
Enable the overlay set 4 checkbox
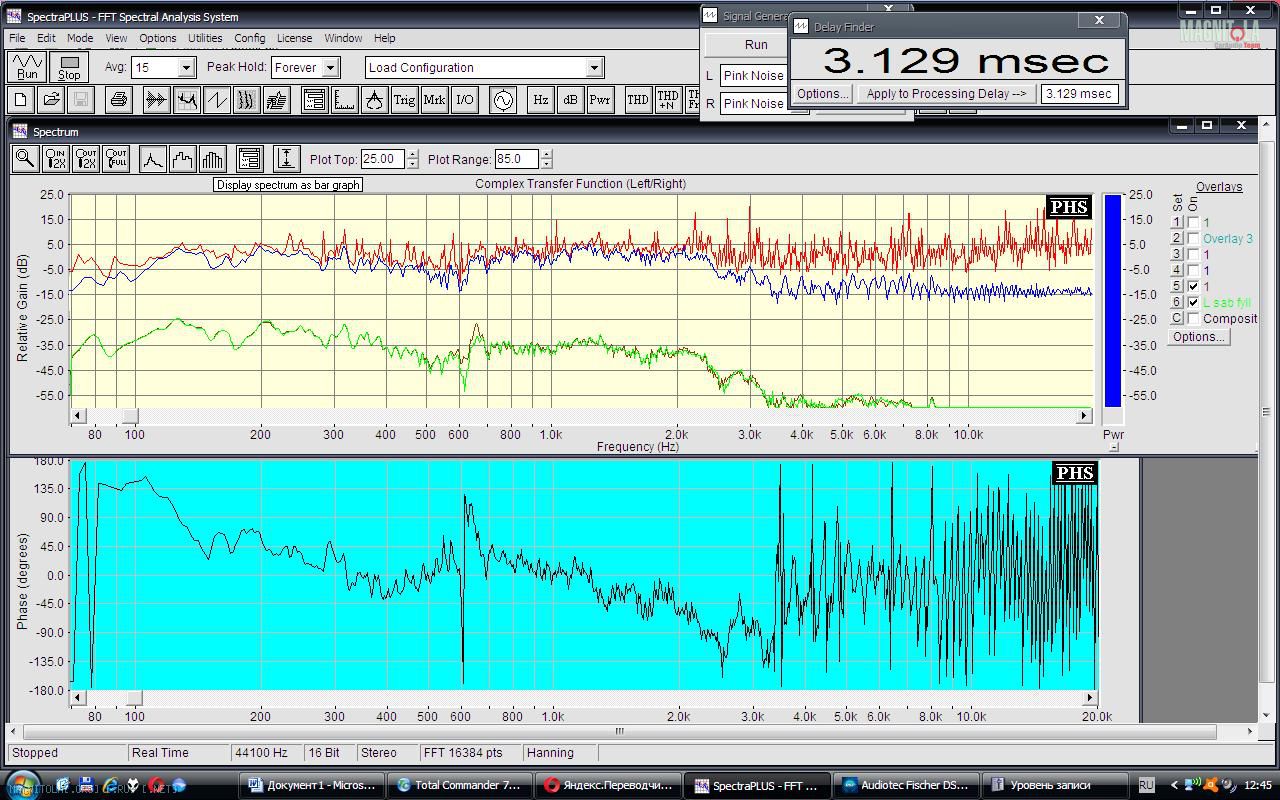point(1193,271)
